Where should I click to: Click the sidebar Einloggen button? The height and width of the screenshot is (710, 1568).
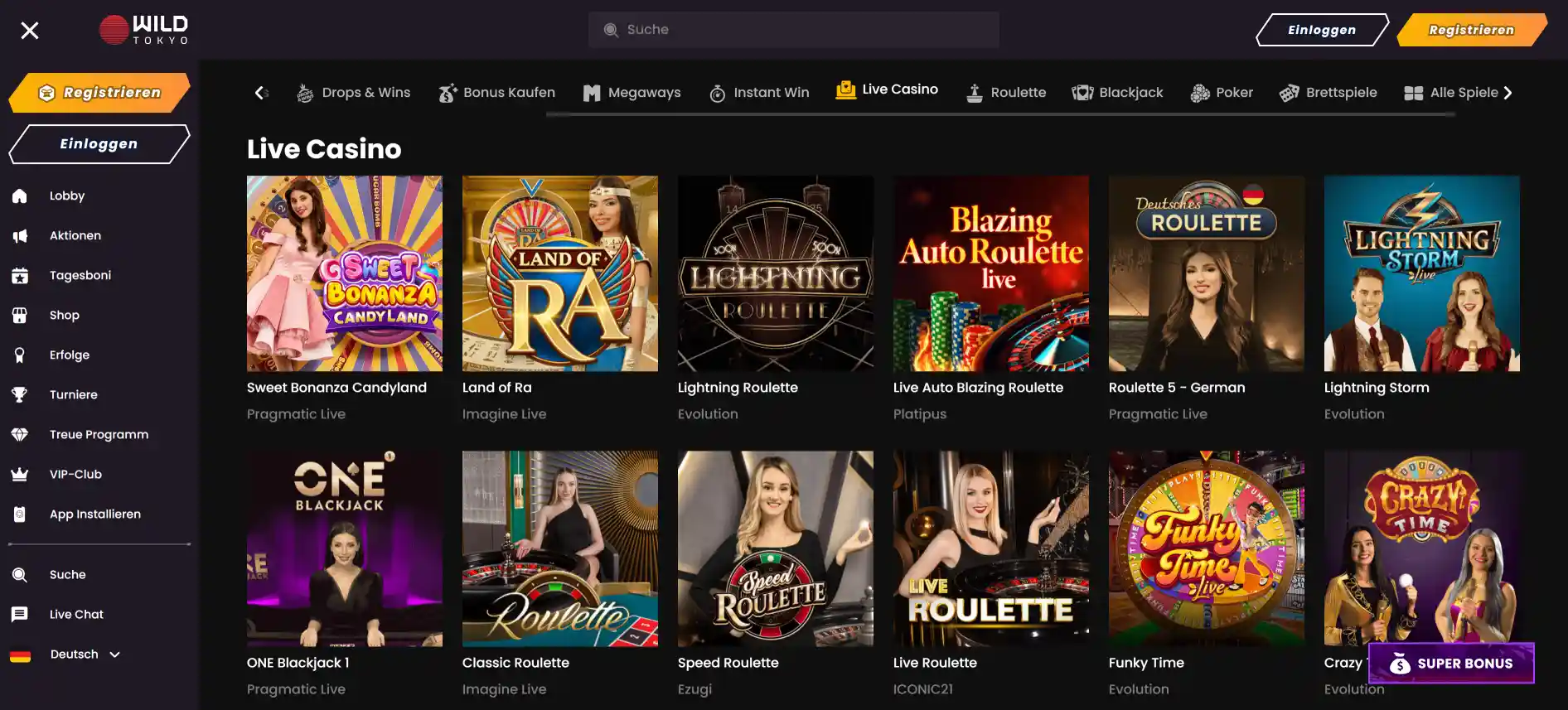click(99, 144)
